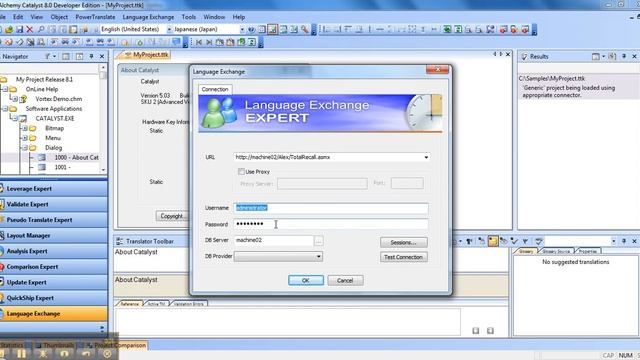The image size is (640, 360).
Task: Open the Object menu
Action: pyautogui.click(x=59, y=17)
